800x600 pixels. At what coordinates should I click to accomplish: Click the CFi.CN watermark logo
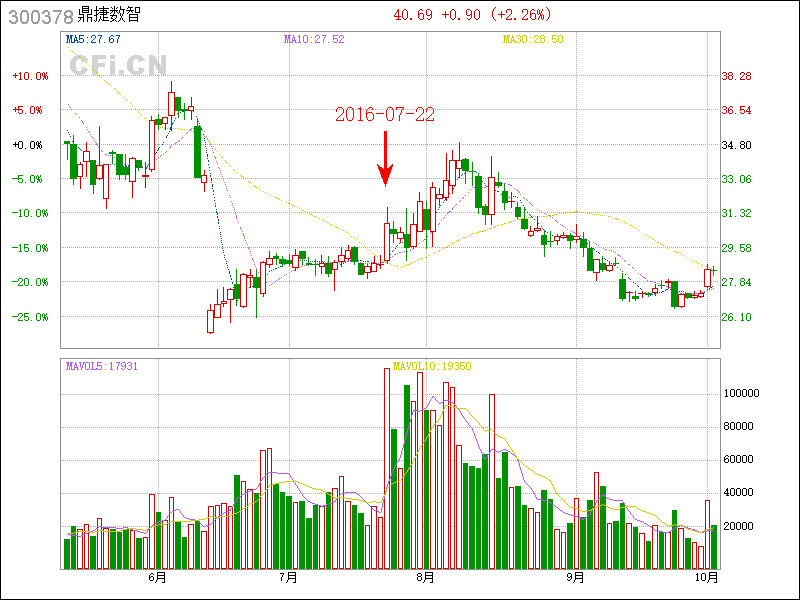[x=117, y=66]
